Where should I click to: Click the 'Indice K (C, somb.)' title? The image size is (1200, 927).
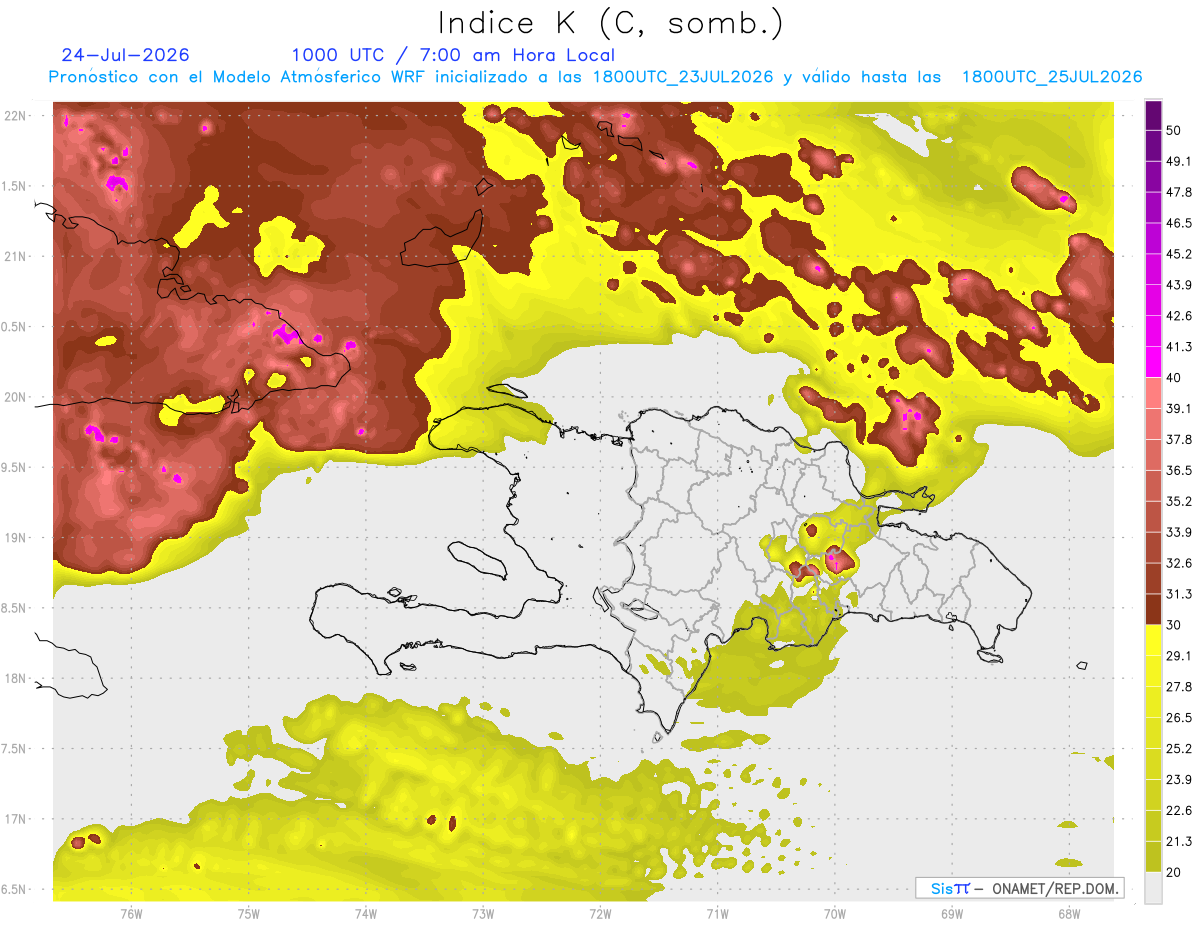[611, 23]
